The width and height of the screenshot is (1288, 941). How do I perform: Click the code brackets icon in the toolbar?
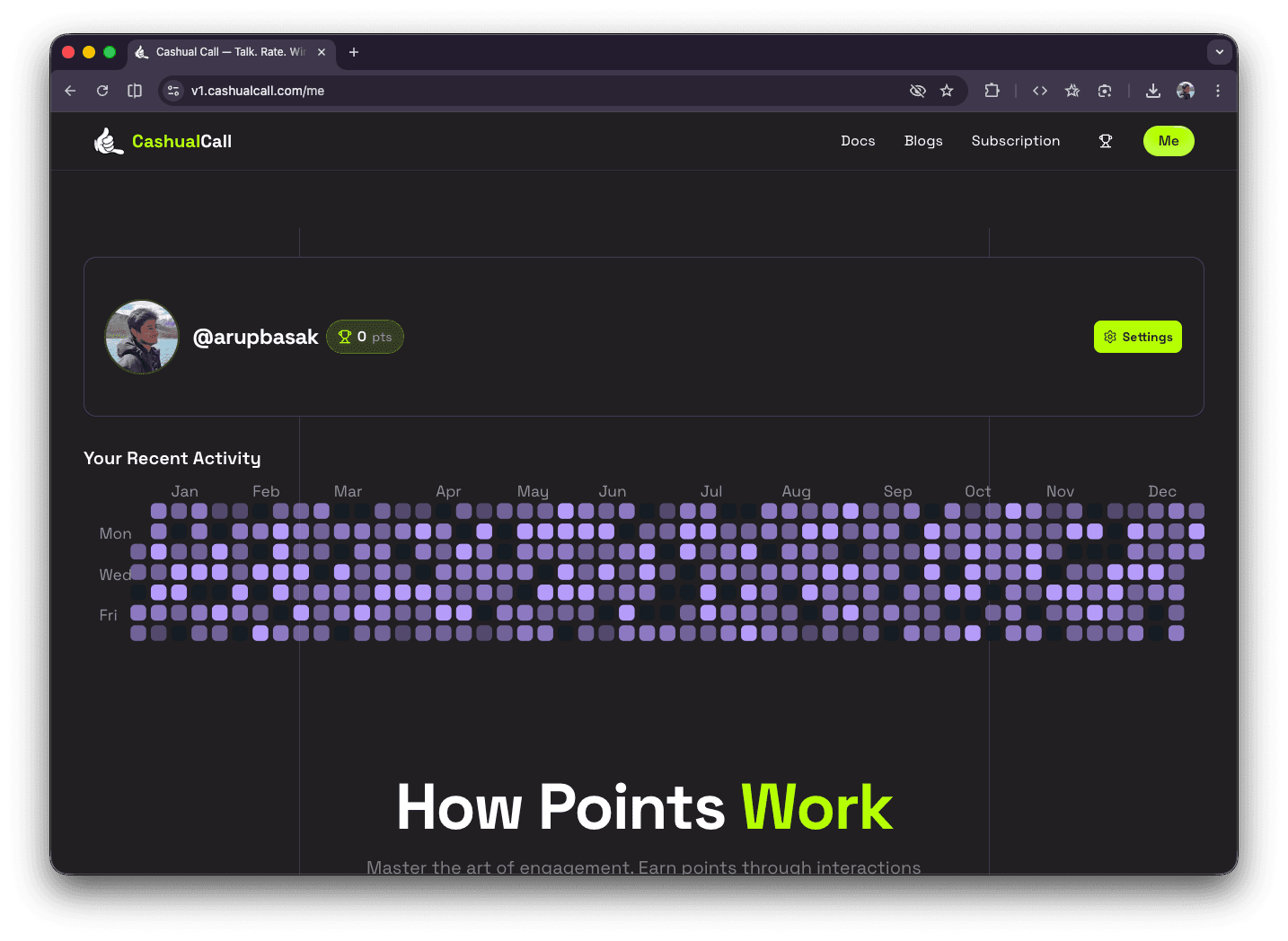[1040, 91]
